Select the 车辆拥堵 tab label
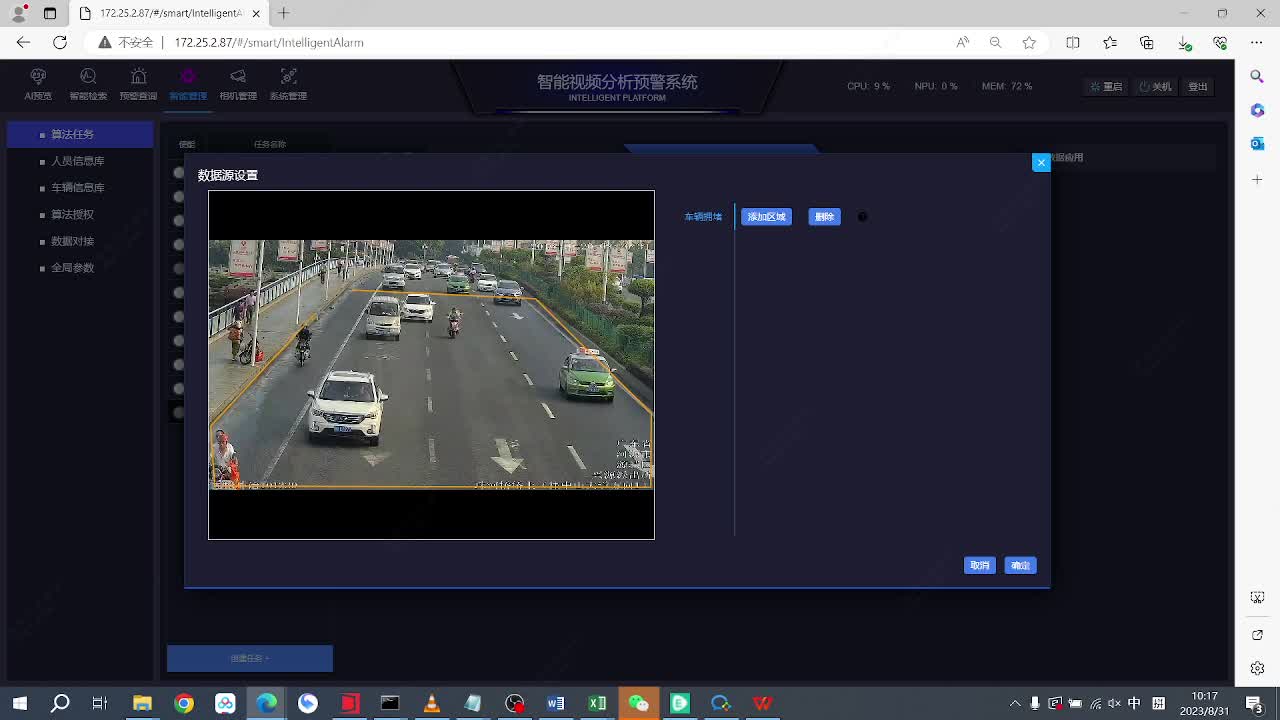The image size is (1280, 720). [x=703, y=217]
